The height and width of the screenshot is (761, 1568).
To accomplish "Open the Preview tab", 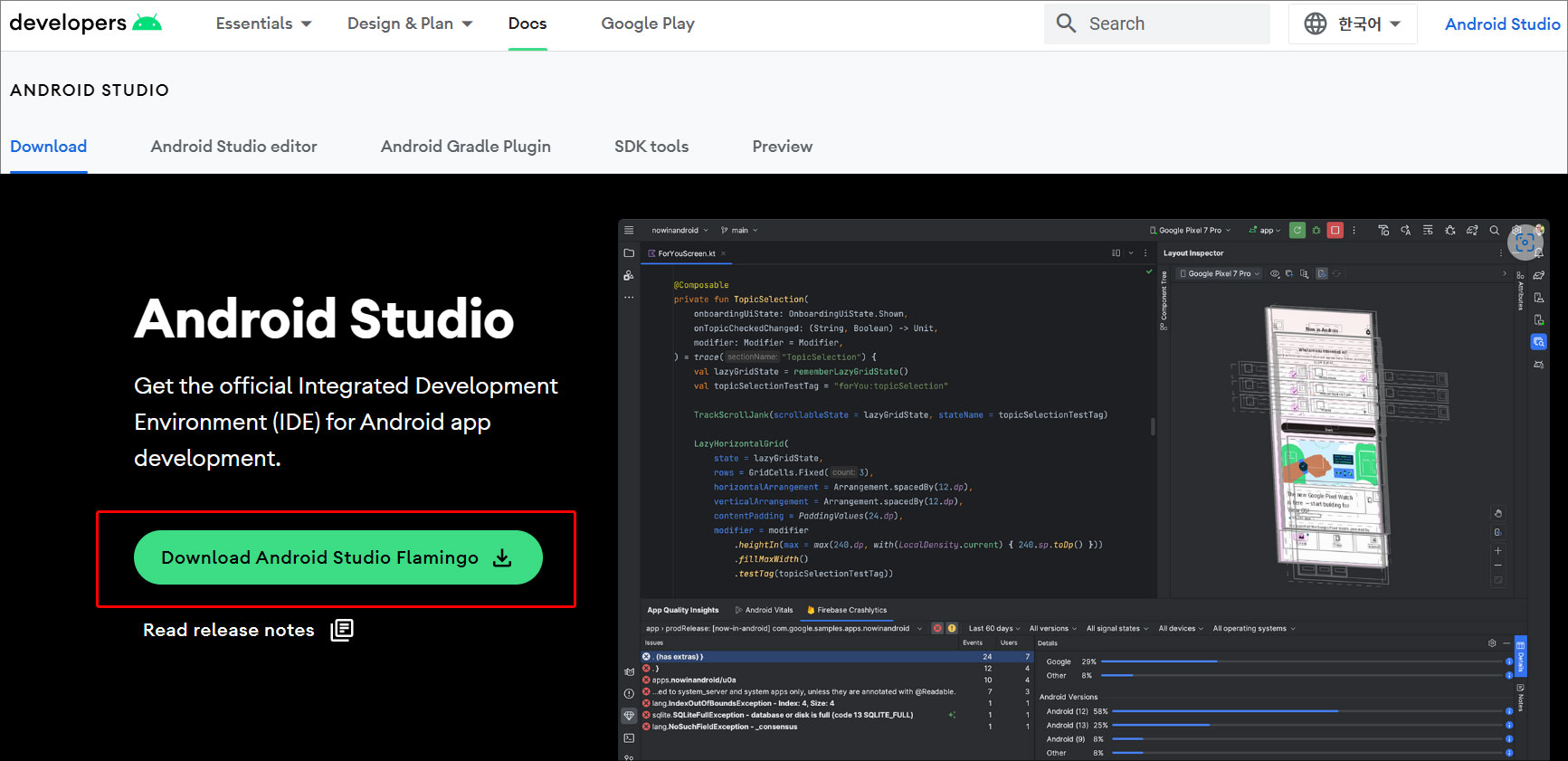I will tap(783, 147).
